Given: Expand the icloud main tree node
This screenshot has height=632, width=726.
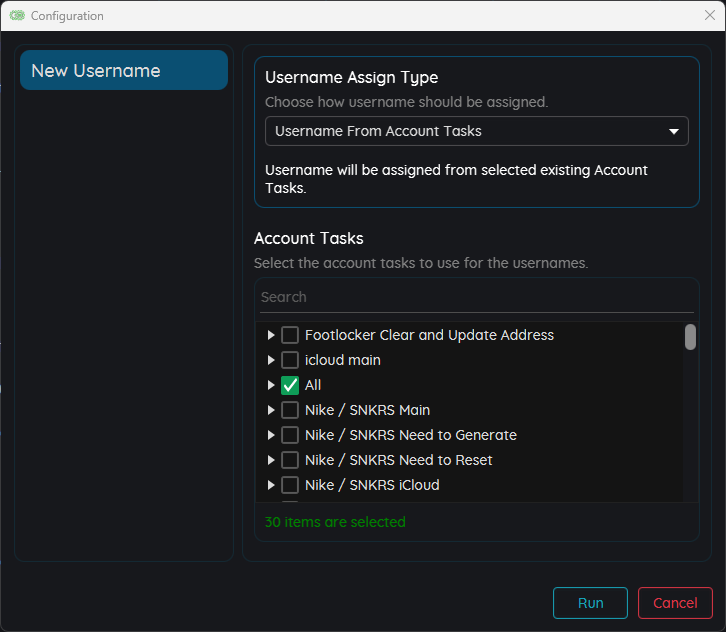Looking at the screenshot, I should (x=271, y=360).
